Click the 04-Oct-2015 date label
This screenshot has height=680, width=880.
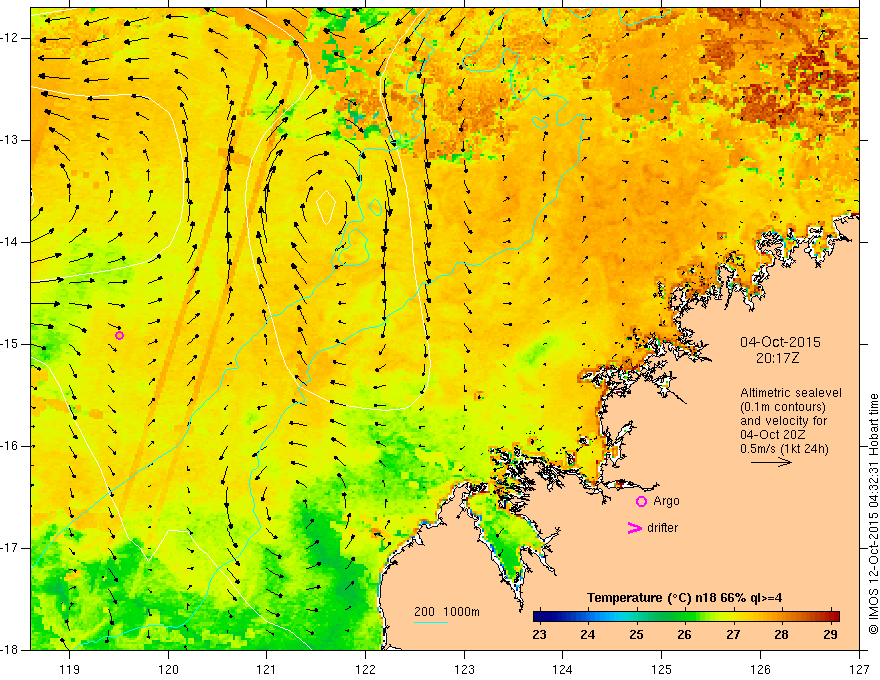click(780, 342)
